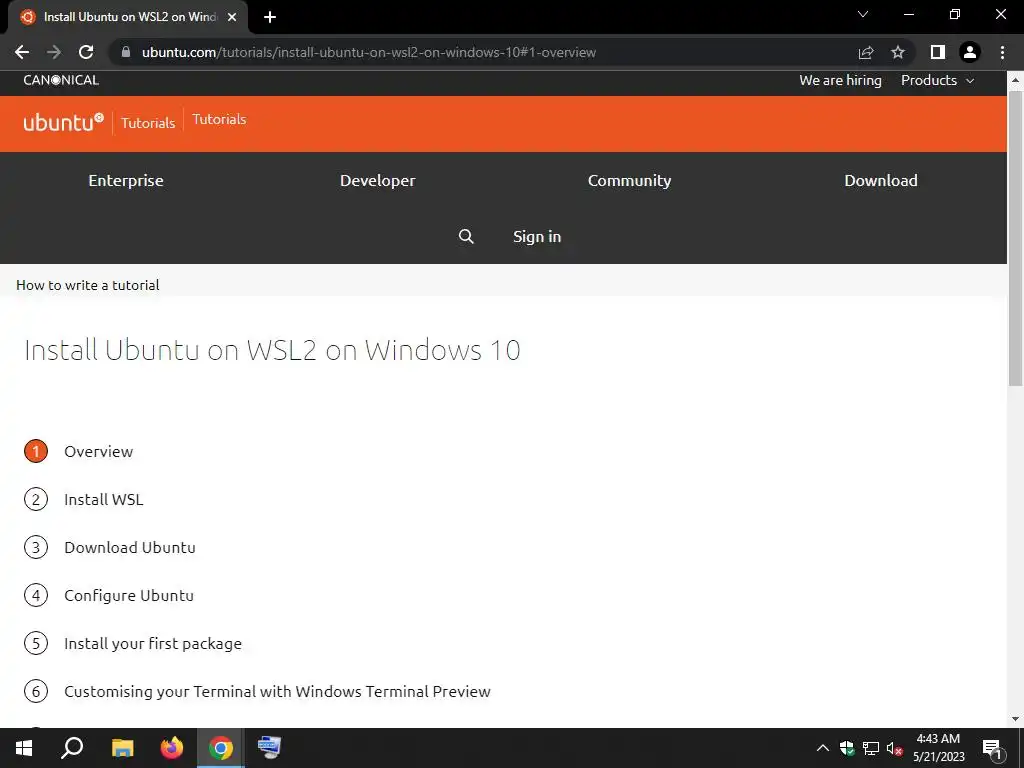Click the second Tutorials header link

[219, 120]
